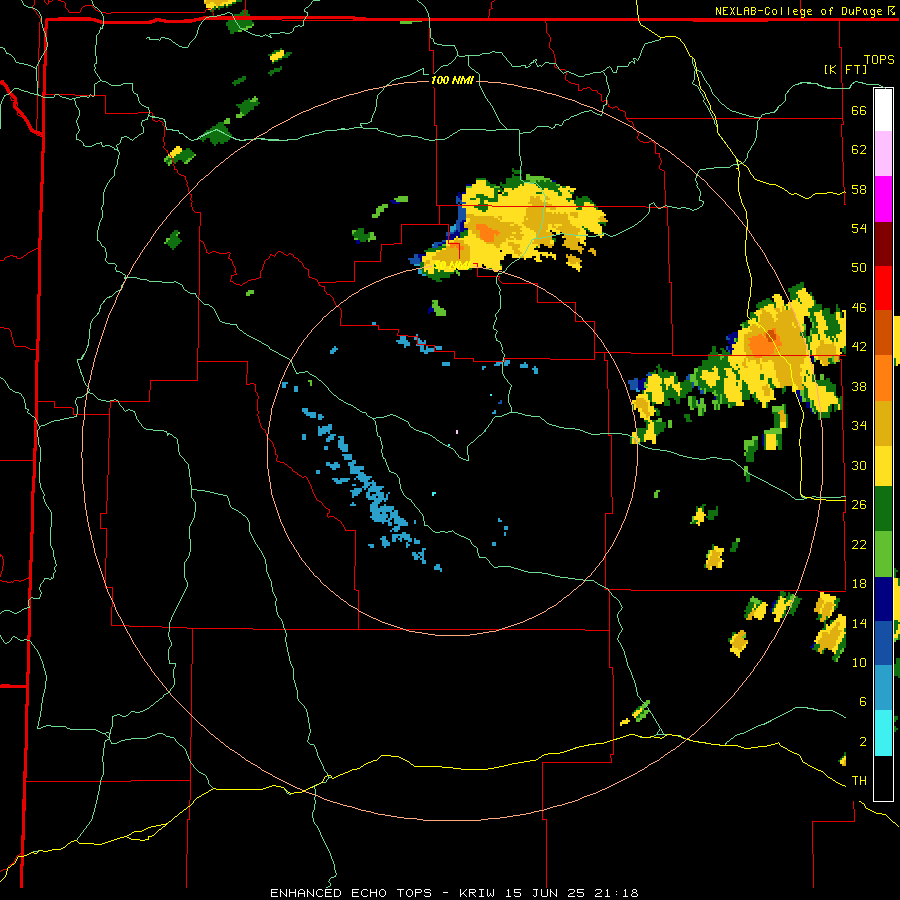Click the light pink legend swatch
900x900 pixels.
pos(883,154)
